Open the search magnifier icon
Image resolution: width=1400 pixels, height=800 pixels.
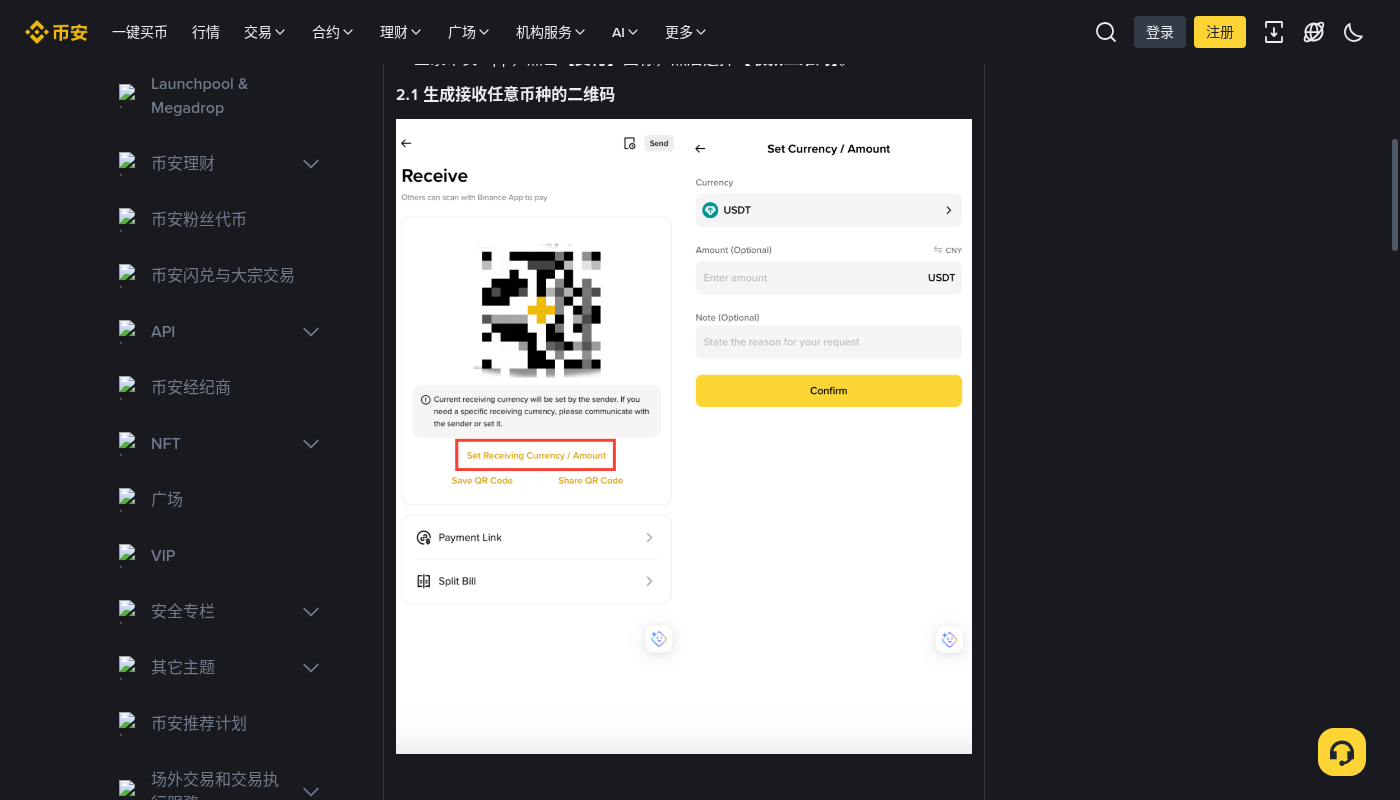pyautogui.click(x=1106, y=32)
